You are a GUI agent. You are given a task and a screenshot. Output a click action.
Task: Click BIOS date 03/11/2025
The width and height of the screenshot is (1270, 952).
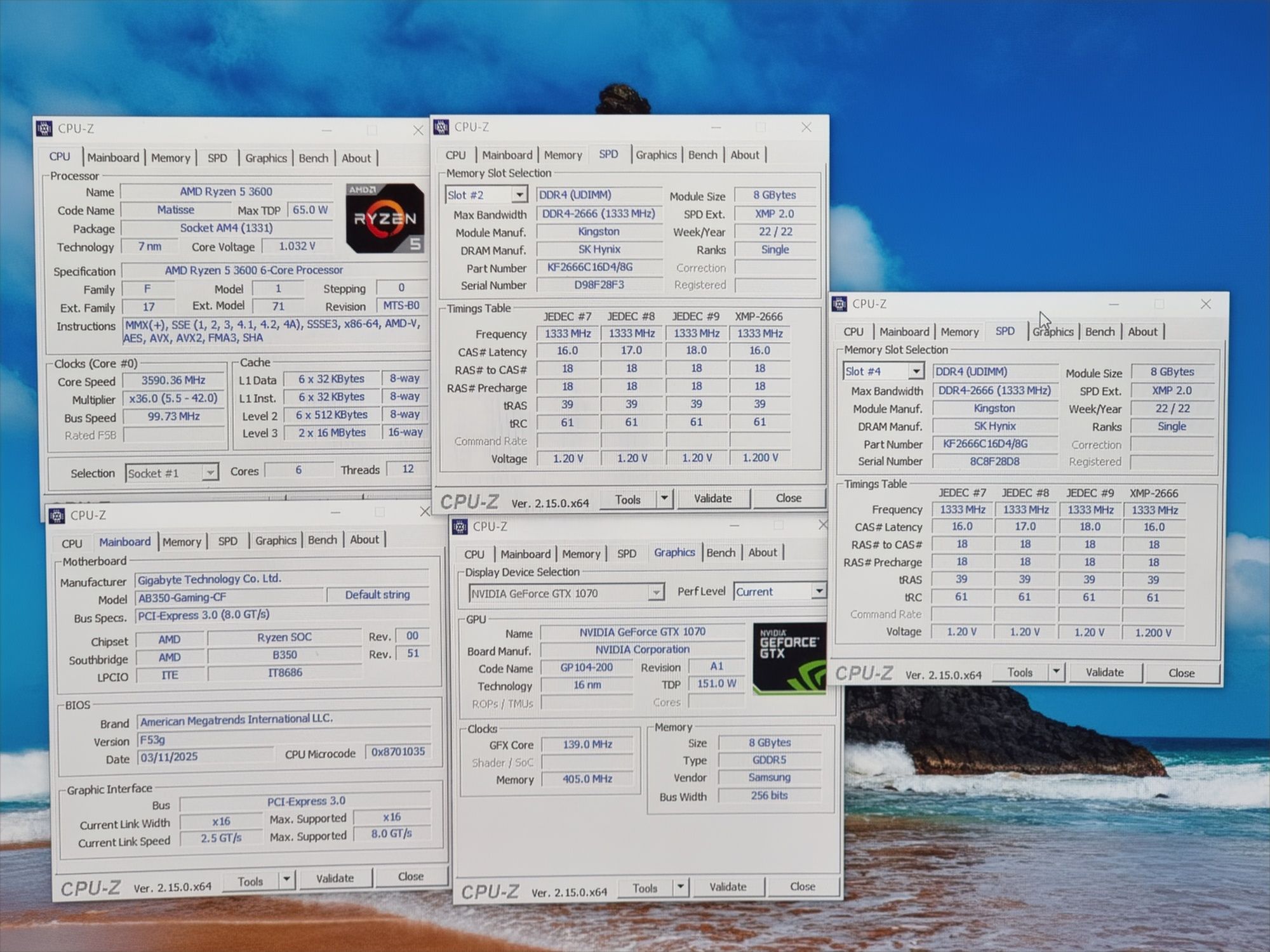click(x=205, y=757)
